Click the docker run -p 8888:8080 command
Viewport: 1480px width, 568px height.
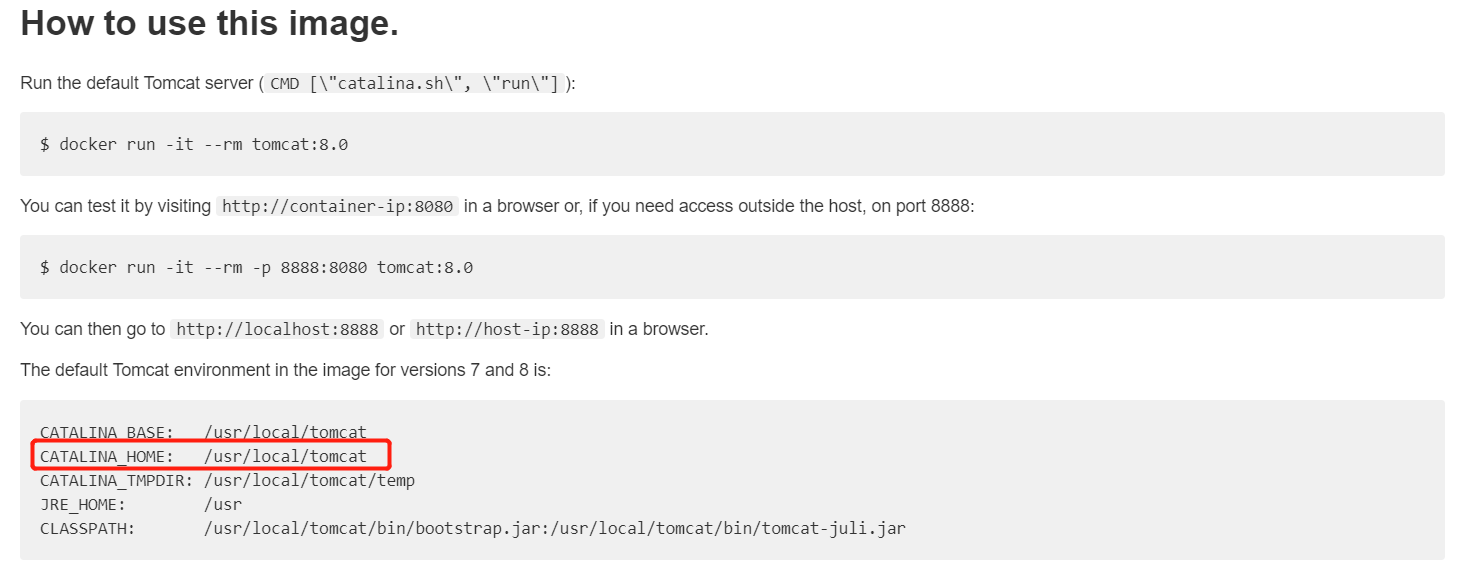click(x=256, y=267)
